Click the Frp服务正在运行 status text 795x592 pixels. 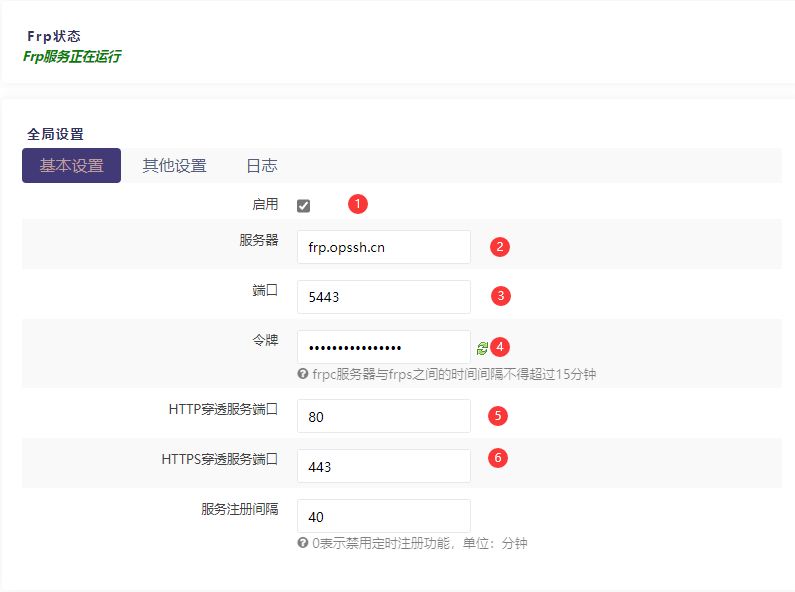[72, 56]
